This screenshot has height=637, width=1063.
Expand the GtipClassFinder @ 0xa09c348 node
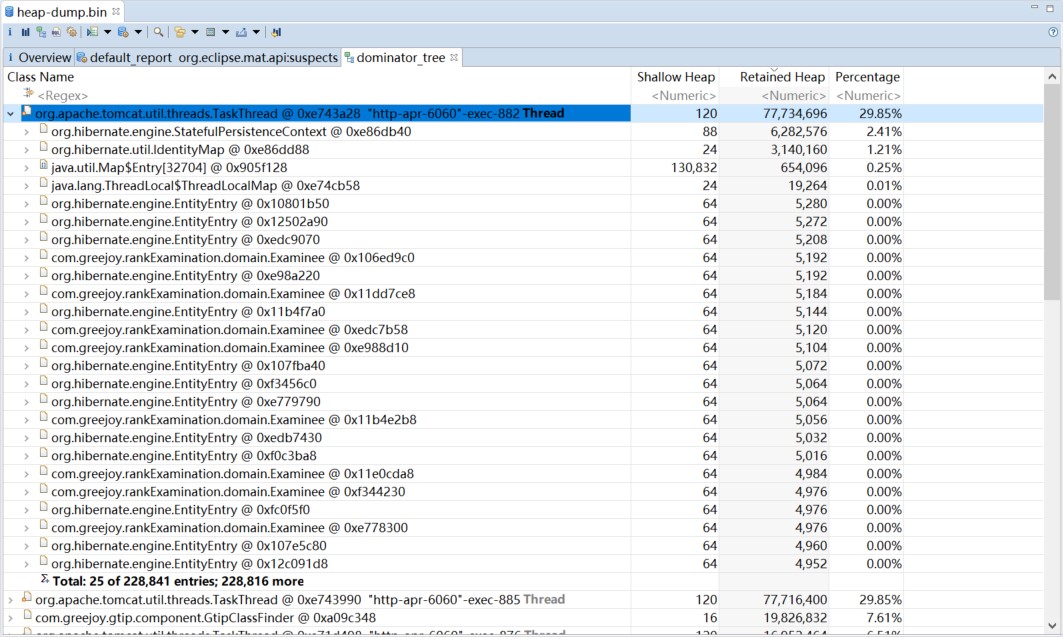pyautogui.click(x=10, y=618)
